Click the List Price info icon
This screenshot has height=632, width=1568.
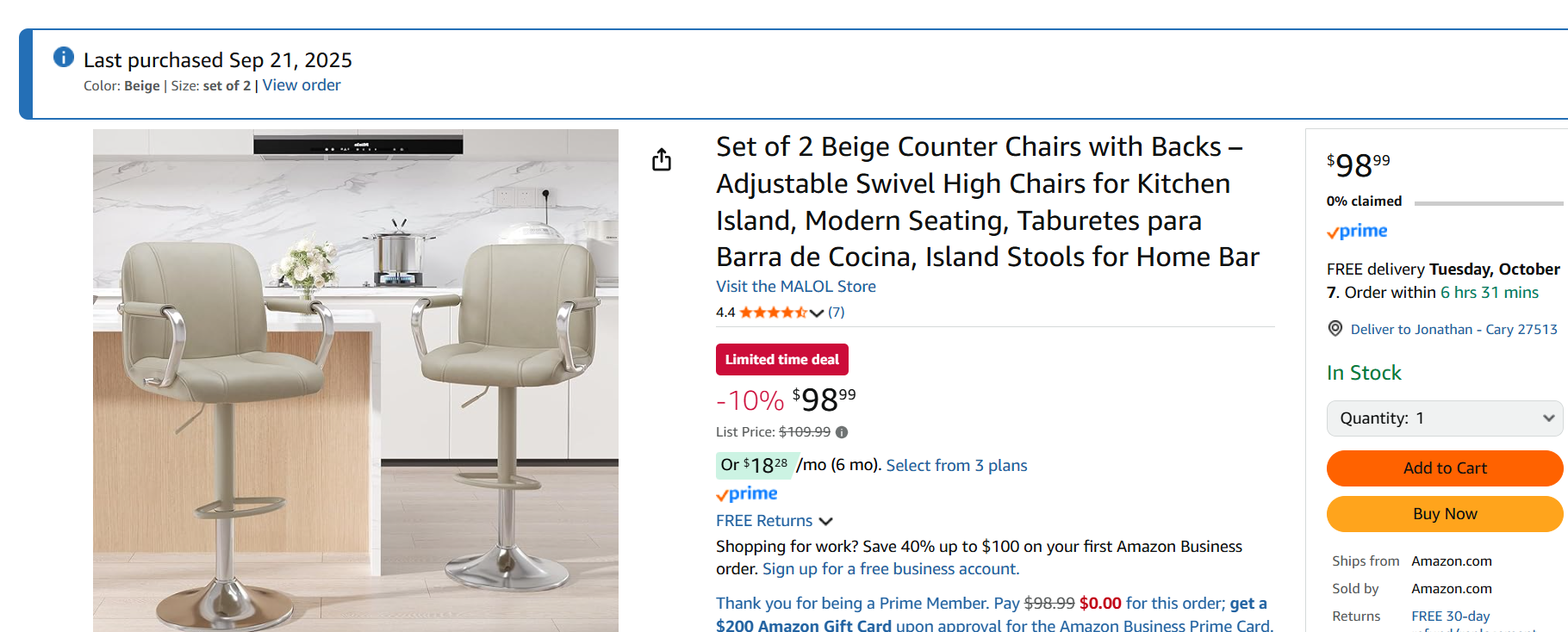point(842,432)
